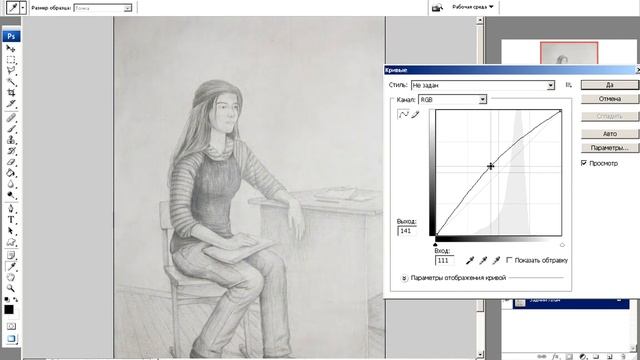Open the Рабочая среда workspace menu
This screenshot has height=360, width=640.
[x=473, y=7]
